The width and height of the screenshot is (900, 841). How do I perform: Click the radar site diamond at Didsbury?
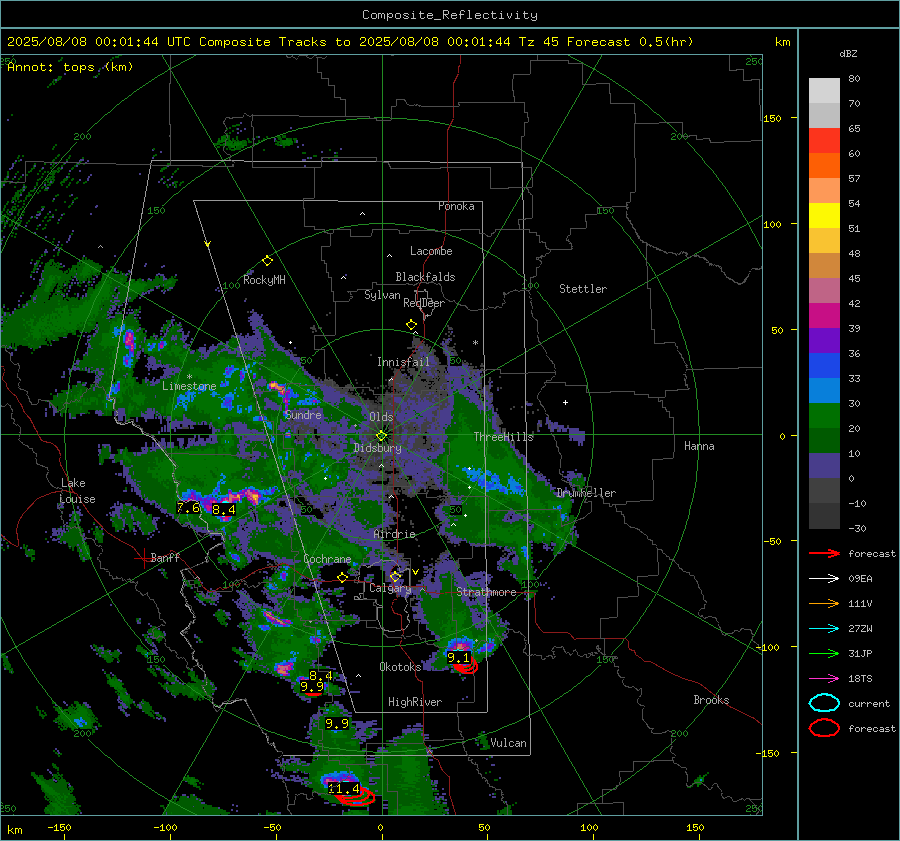pyautogui.click(x=381, y=436)
